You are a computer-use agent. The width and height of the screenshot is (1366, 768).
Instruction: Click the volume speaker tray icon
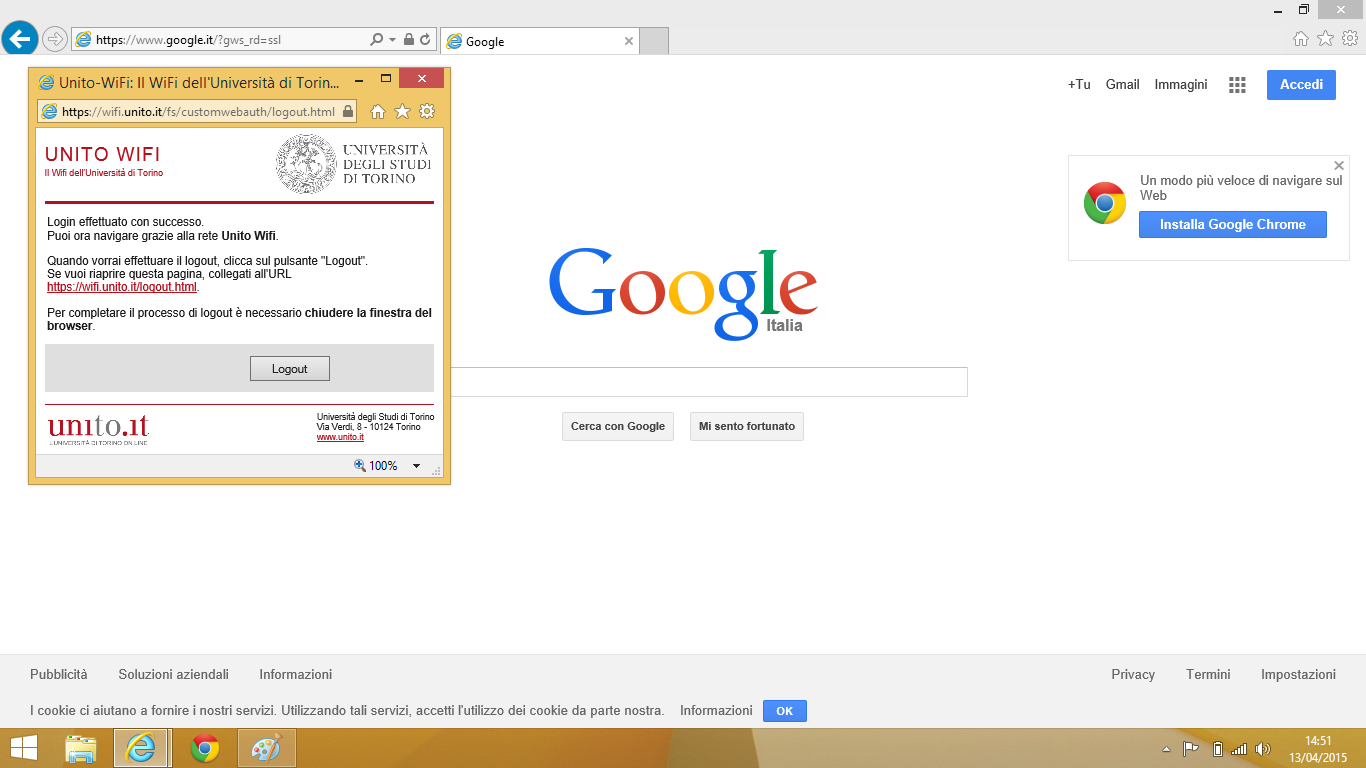pyautogui.click(x=1262, y=749)
